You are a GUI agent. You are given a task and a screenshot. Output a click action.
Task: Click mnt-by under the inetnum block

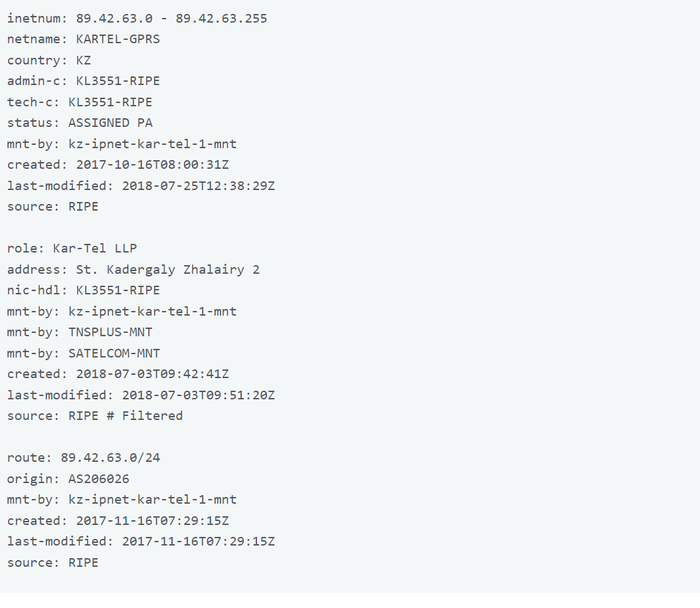click(122, 144)
